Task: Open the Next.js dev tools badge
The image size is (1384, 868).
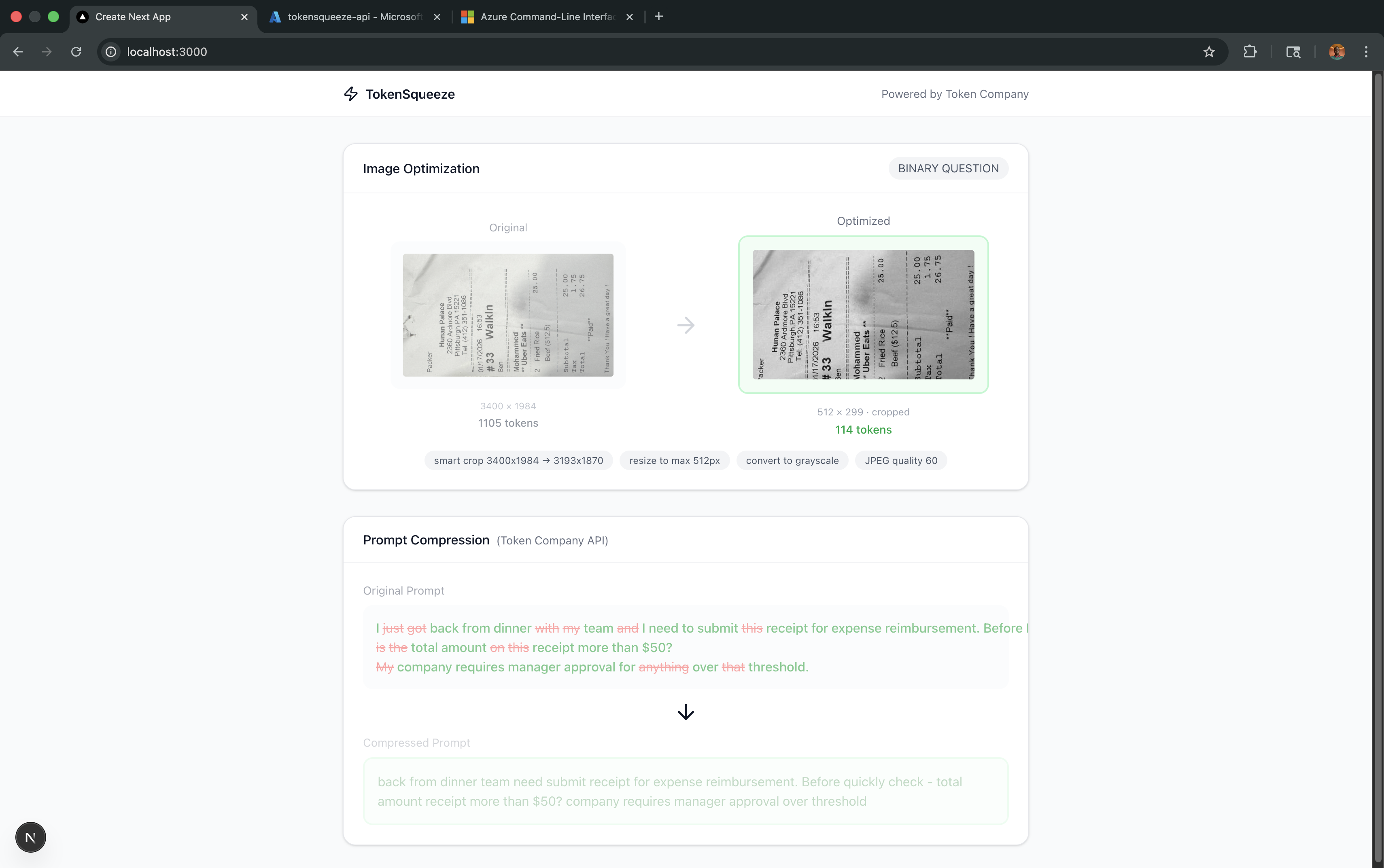Action: 30,837
